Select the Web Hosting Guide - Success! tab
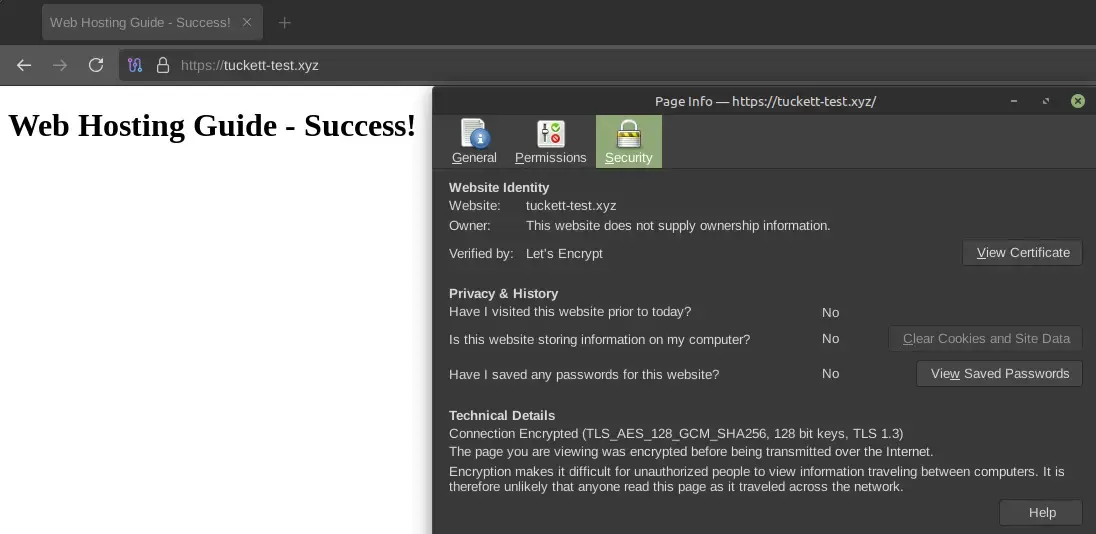Image resolution: width=1096 pixels, height=534 pixels. (152, 22)
